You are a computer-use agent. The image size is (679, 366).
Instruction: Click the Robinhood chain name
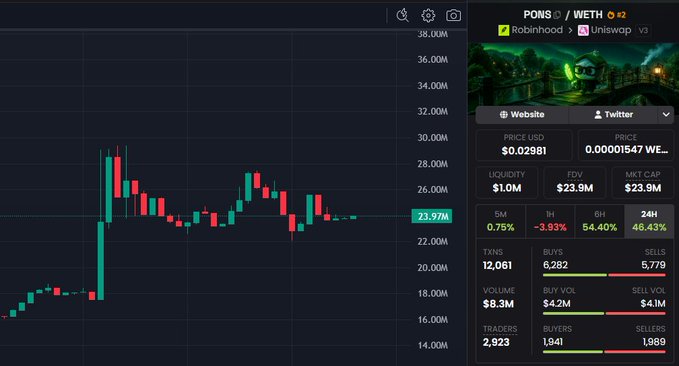537,30
